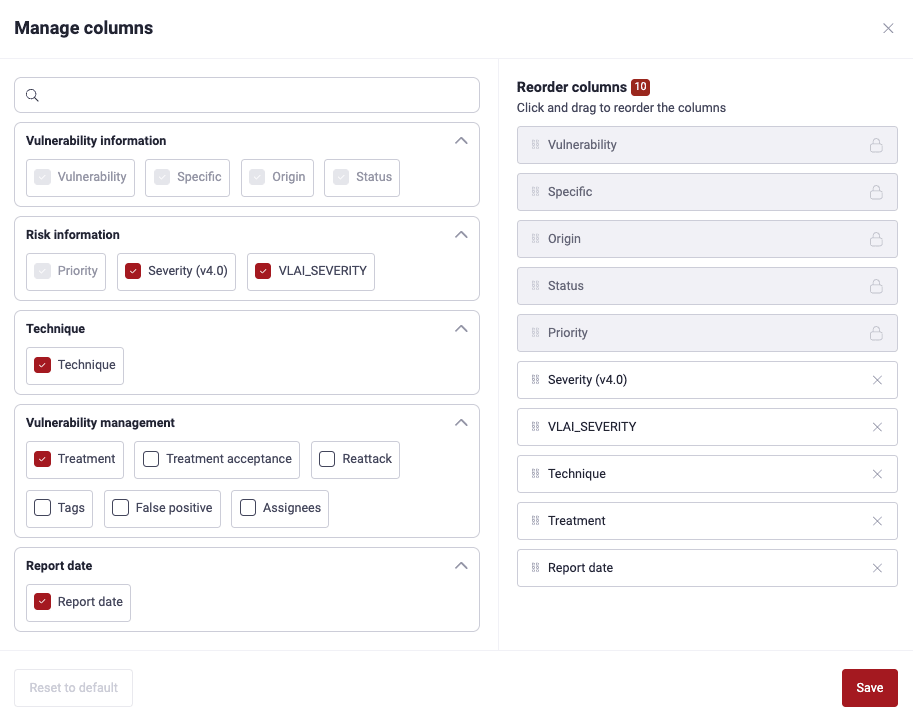Remove Severity (v4.0) from reorder list

click(x=877, y=380)
